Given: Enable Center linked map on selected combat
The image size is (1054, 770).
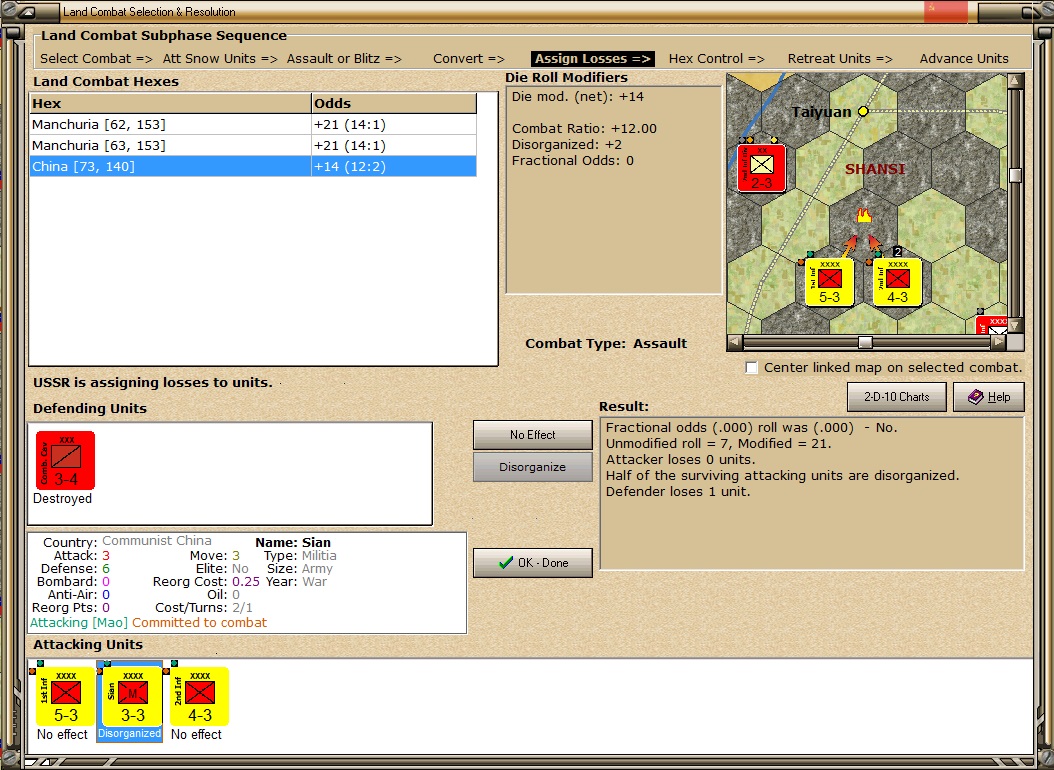Looking at the screenshot, I should 752,368.
